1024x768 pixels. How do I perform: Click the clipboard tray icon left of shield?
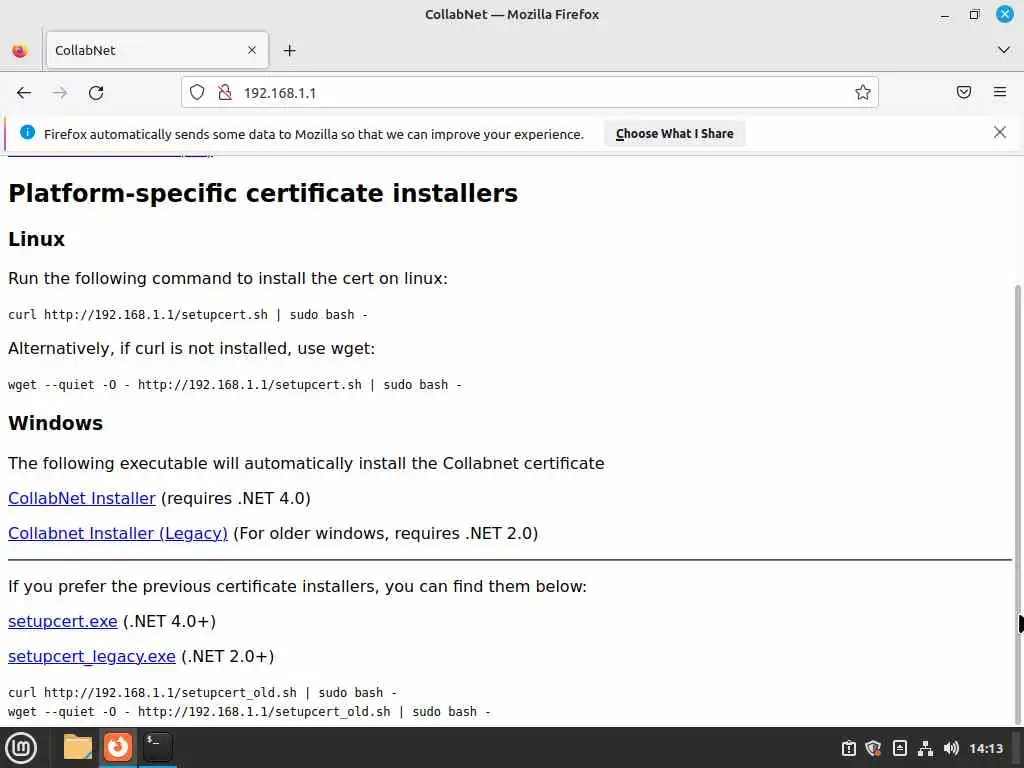click(848, 748)
